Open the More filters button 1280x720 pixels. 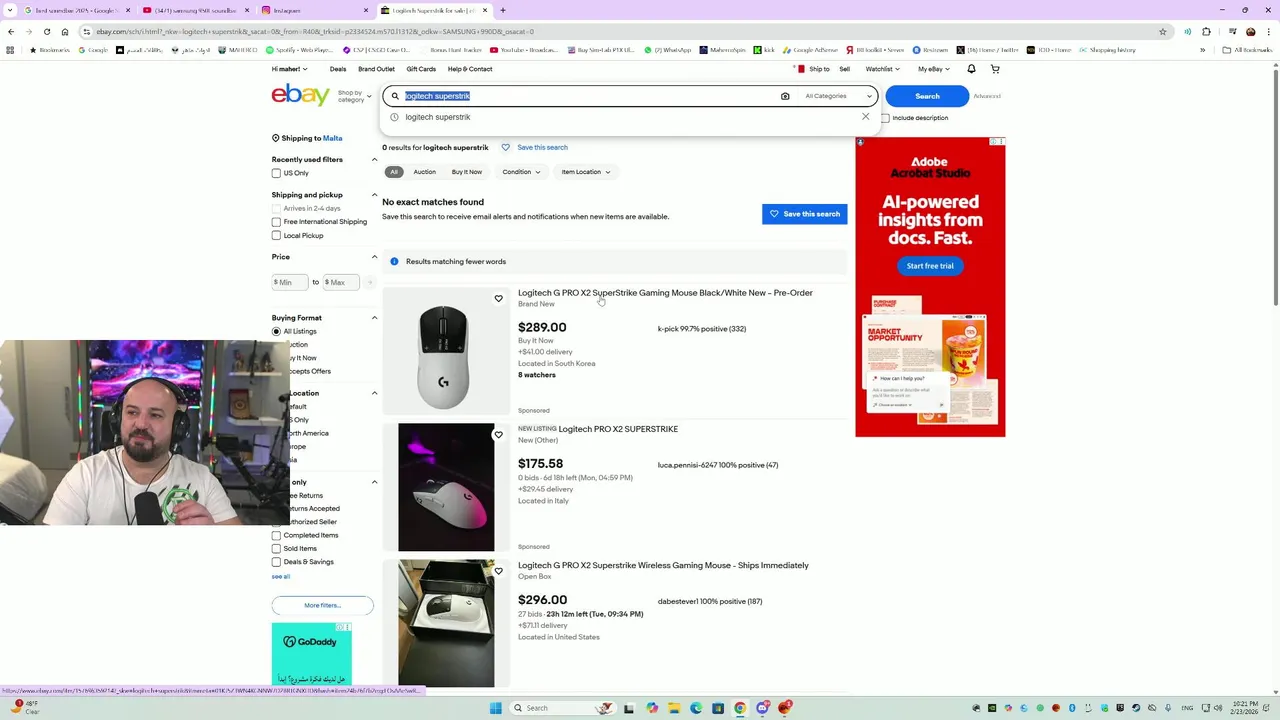(322, 605)
